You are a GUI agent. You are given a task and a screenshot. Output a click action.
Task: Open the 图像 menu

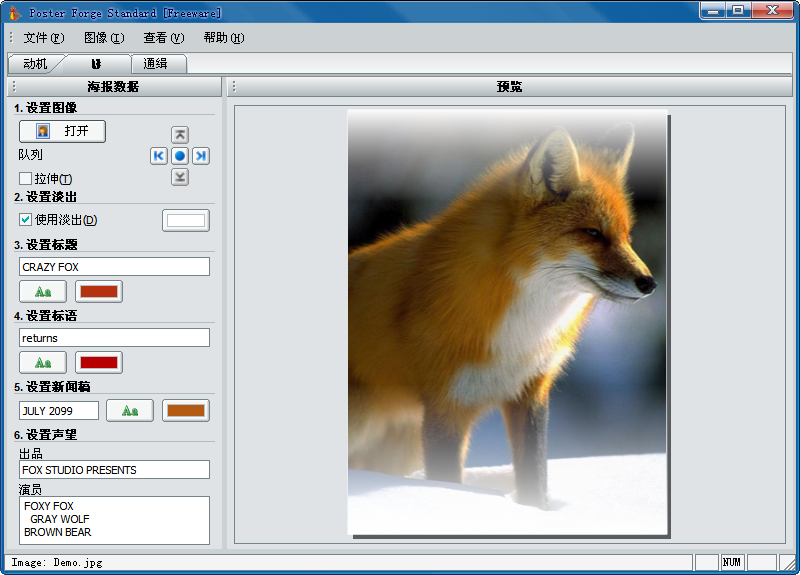pos(104,38)
